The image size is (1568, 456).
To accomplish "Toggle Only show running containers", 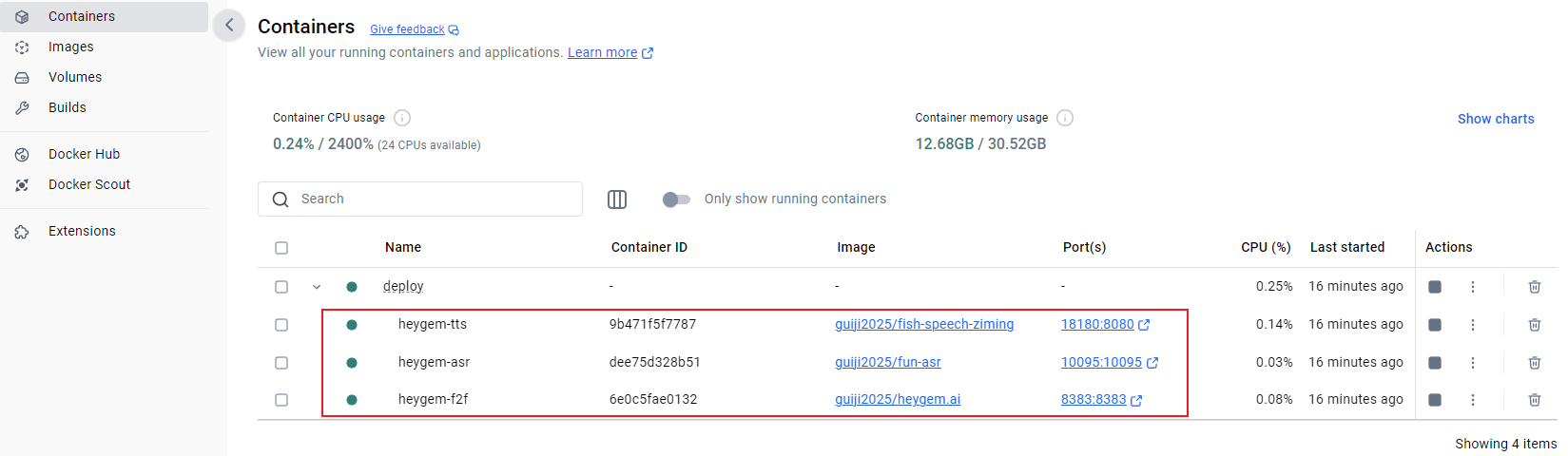I will click(x=676, y=199).
